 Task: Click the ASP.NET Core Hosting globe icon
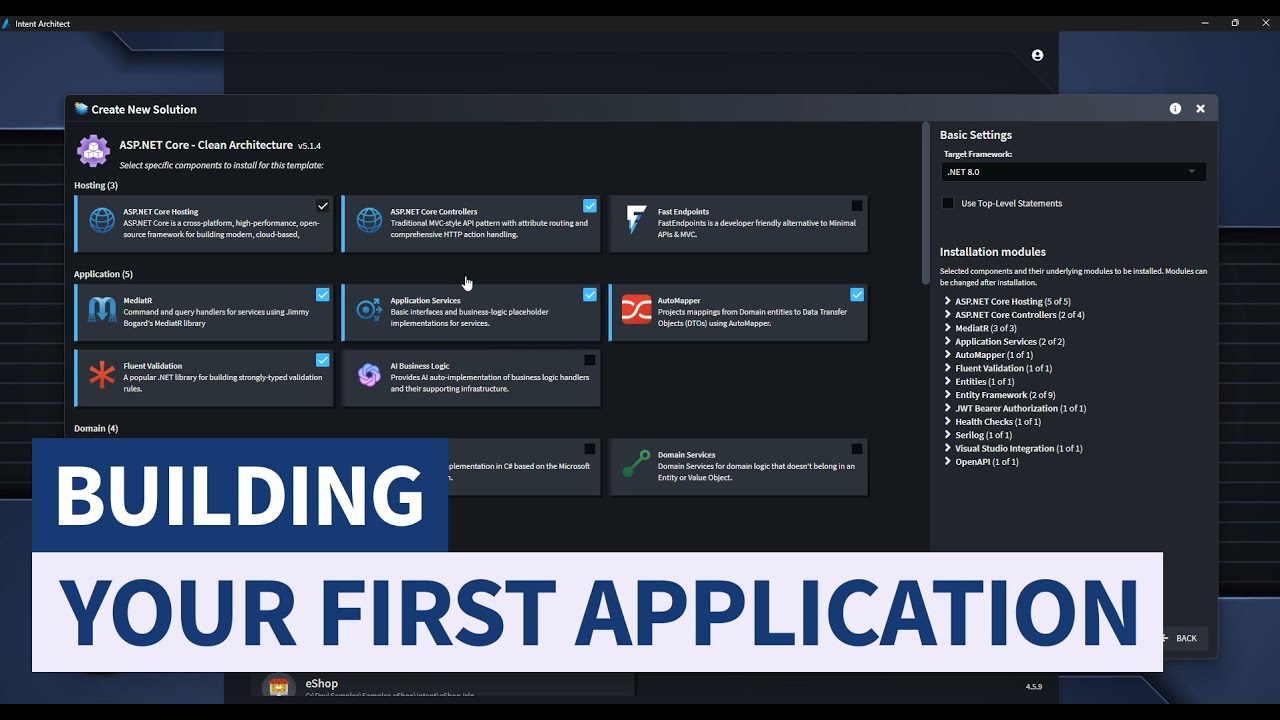[102, 221]
